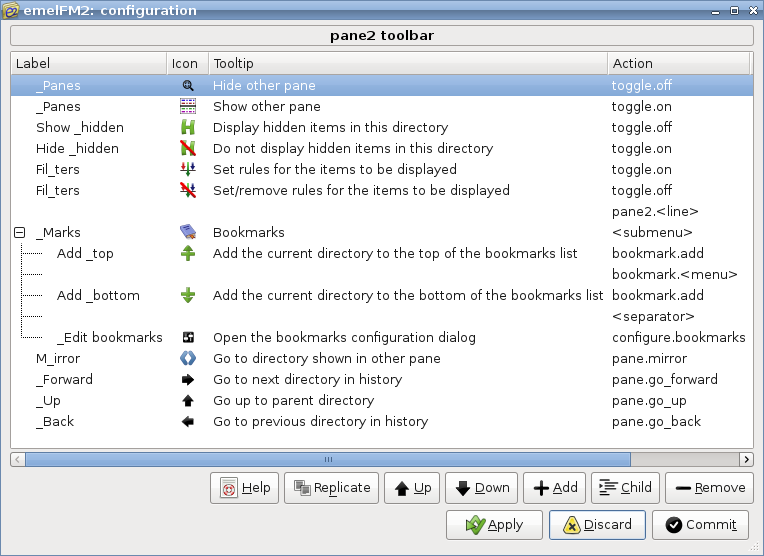This screenshot has width=764, height=556.
Task: Click the horizontal scrollbar thumb
Action: pyautogui.click(x=328, y=460)
